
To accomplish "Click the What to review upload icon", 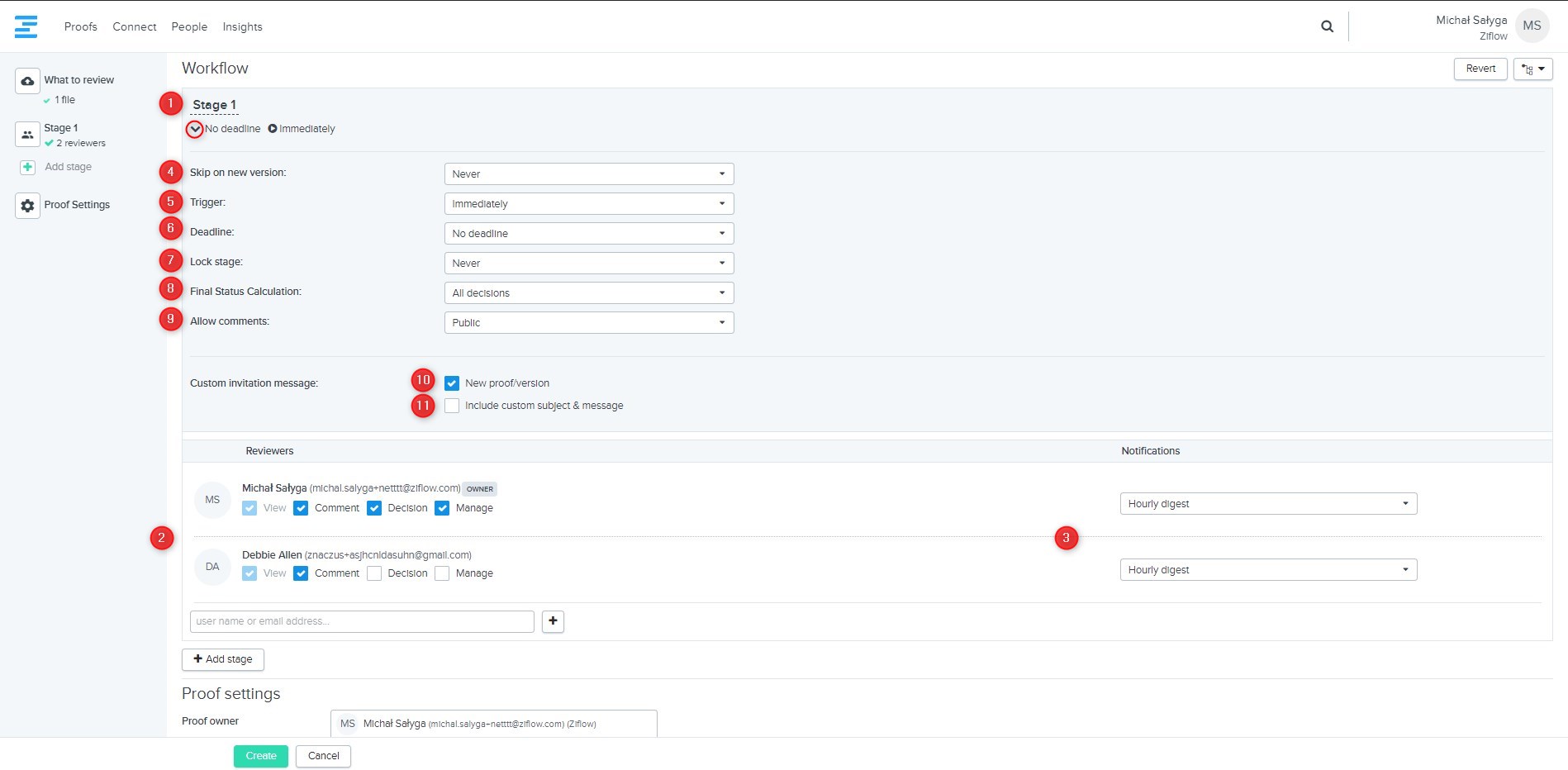I will click(x=27, y=81).
